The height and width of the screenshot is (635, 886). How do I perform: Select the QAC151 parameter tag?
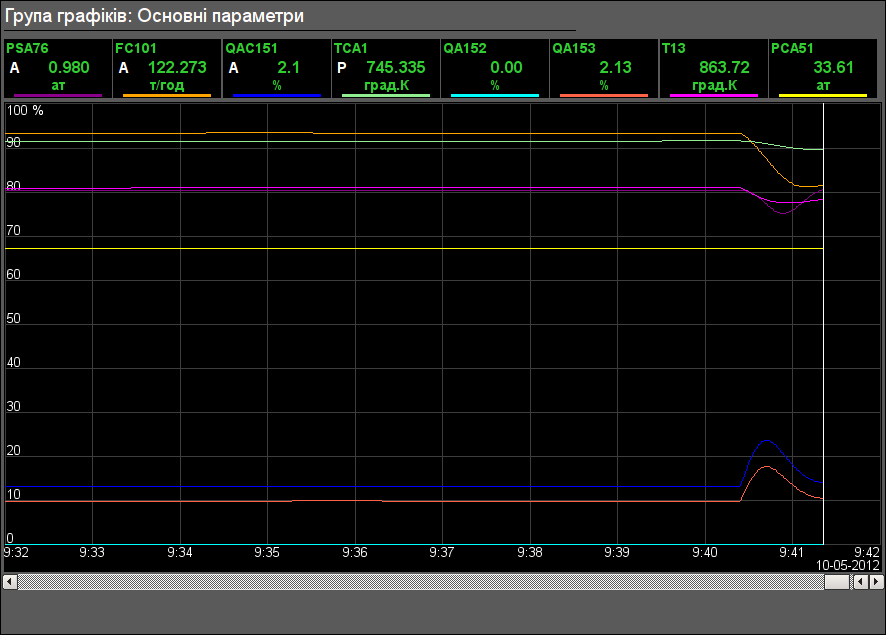click(x=251, y=49)
